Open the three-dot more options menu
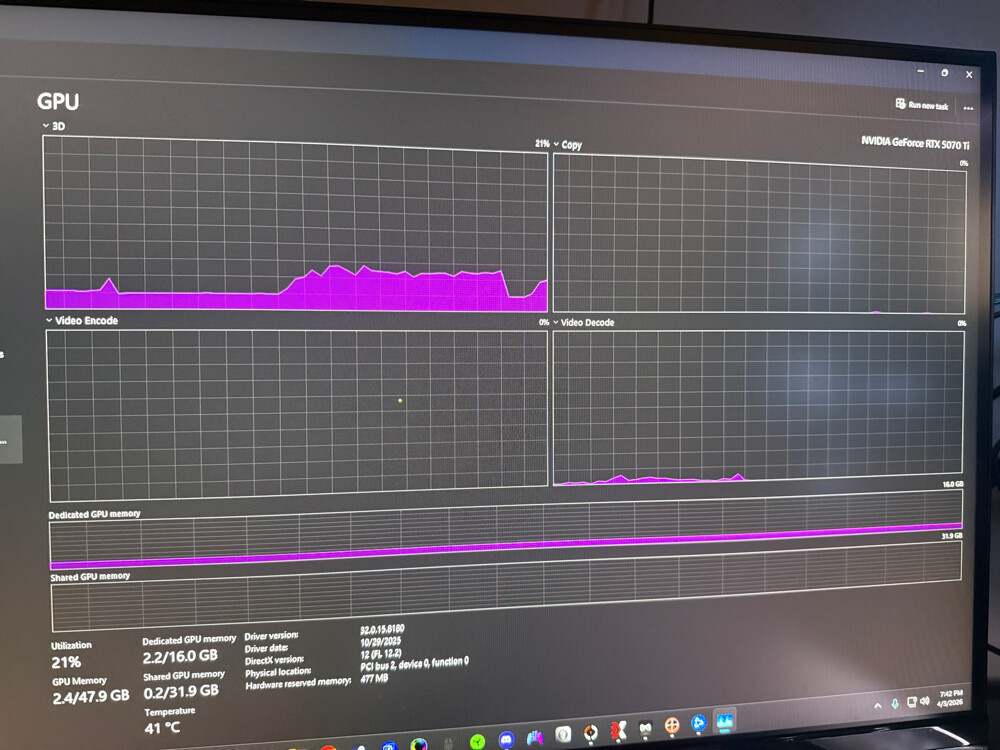Viewport: 1000px width, 750px height. [968, 108]
